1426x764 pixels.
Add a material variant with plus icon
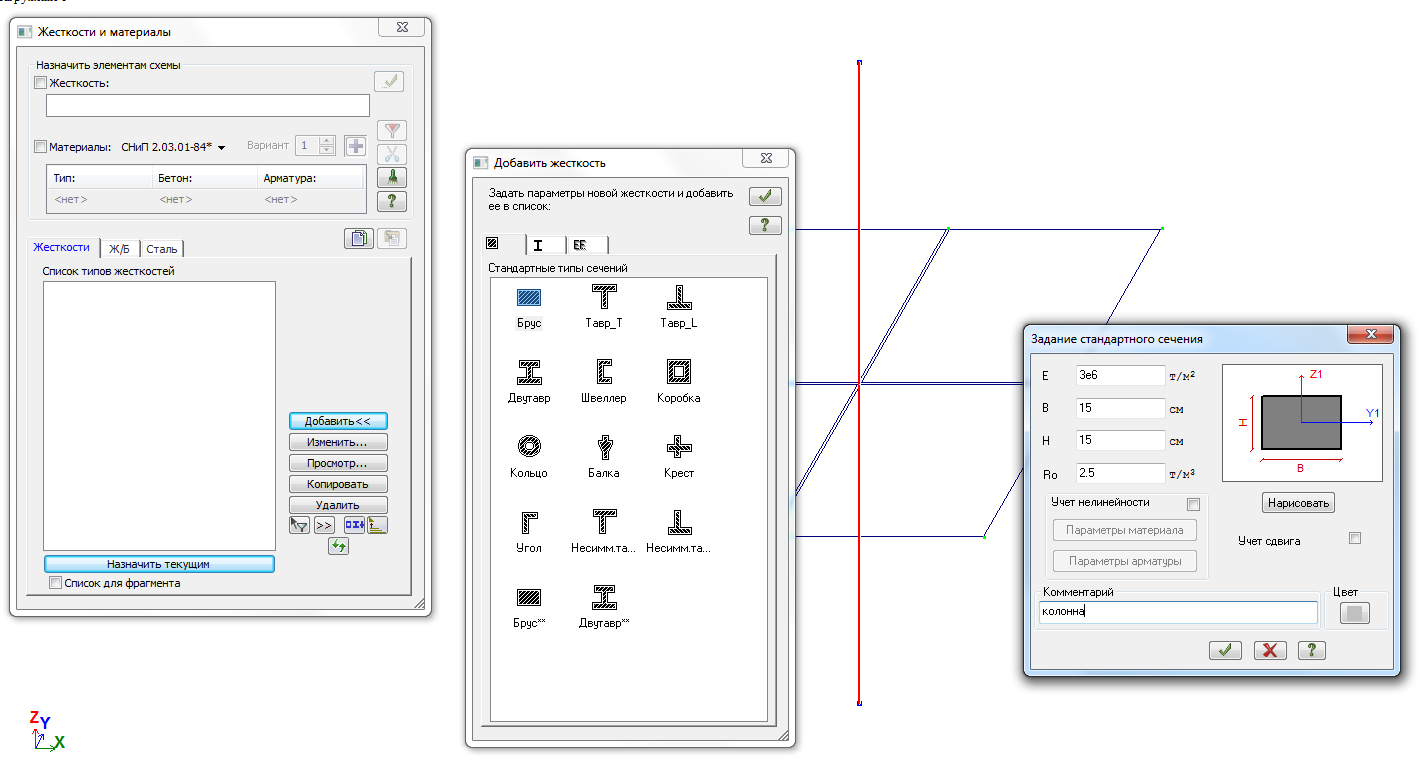pyautogui.click(x=355, y=146)
